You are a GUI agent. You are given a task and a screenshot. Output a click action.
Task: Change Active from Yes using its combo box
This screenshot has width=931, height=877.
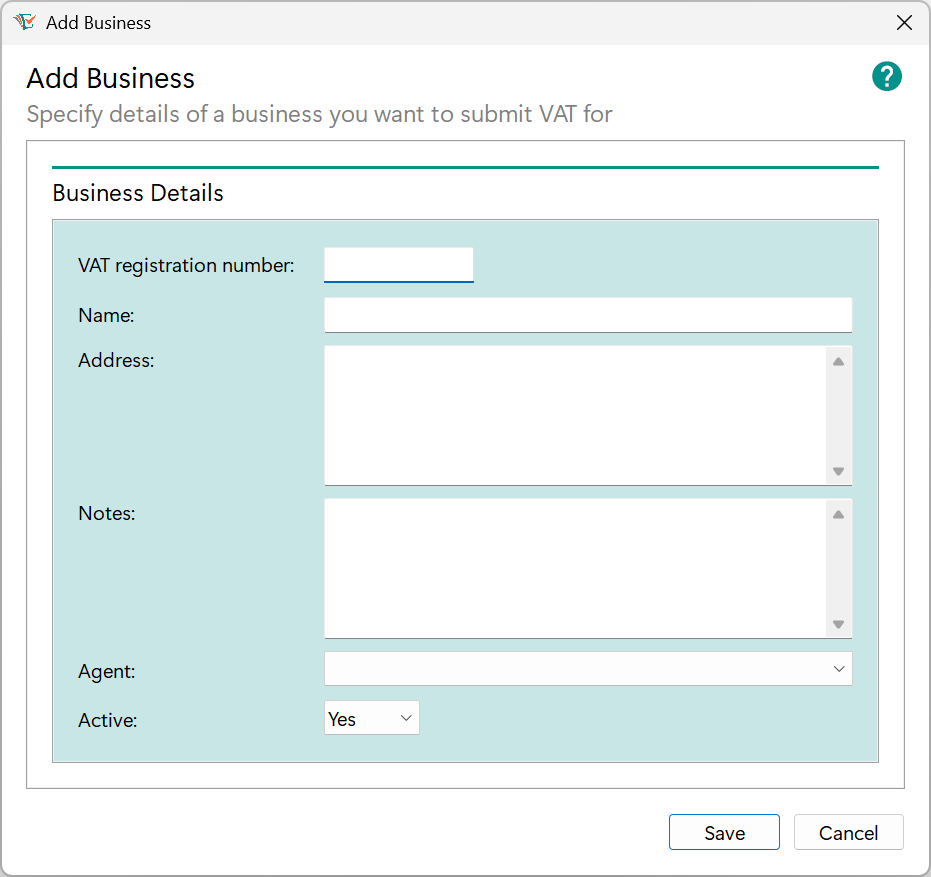(x=371, y=717)
